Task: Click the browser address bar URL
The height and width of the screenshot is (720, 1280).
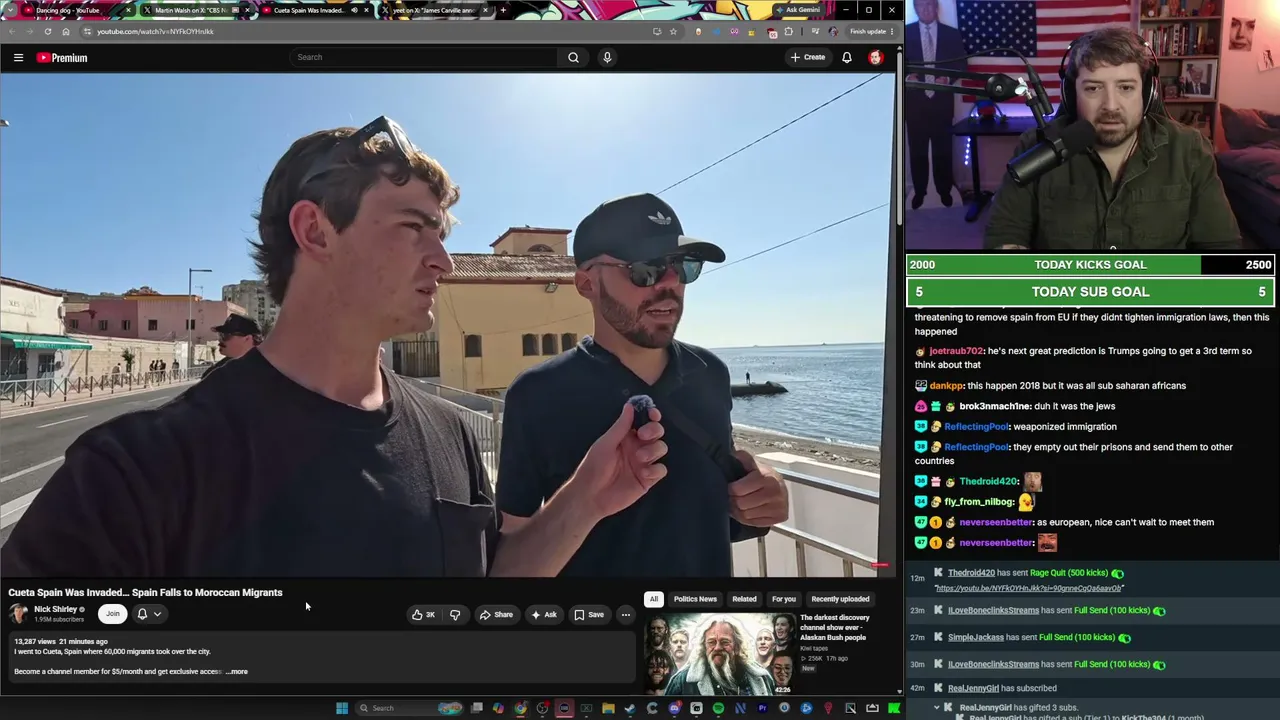Action: coord(155,31)
